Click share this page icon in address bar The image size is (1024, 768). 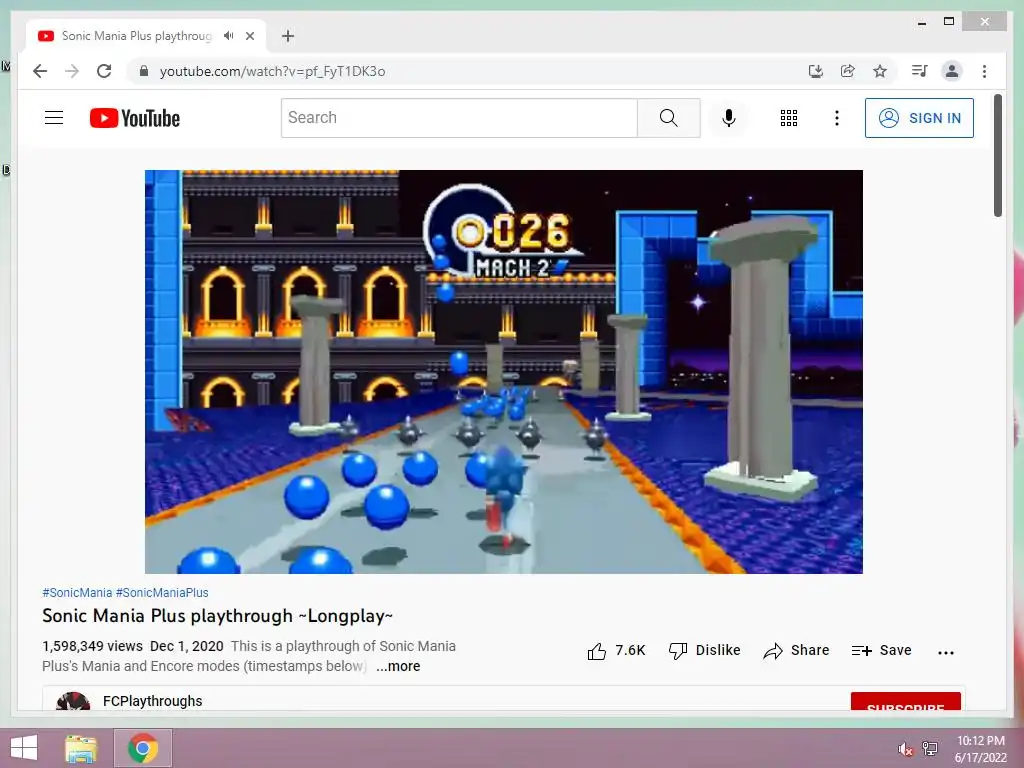click(848, 71)
